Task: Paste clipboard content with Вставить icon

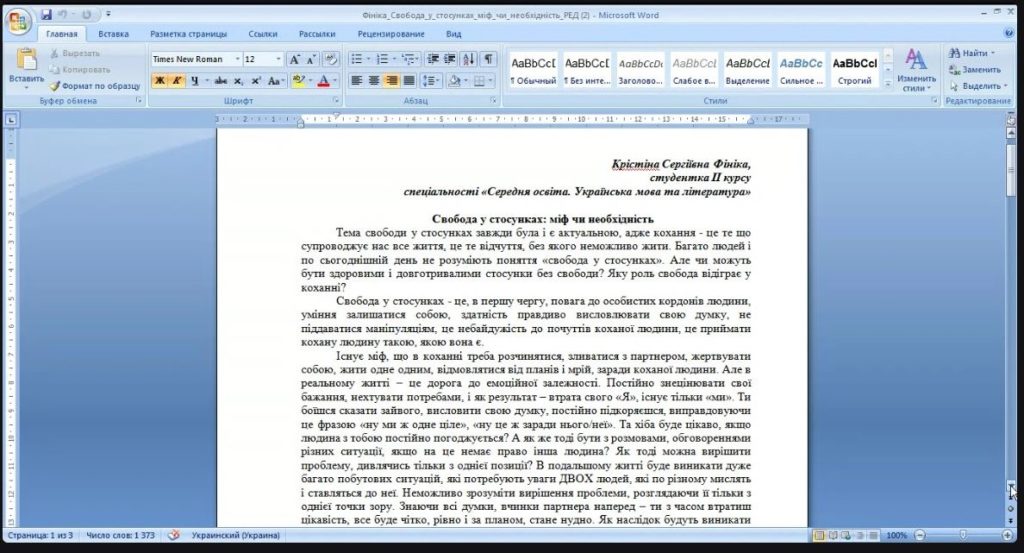Action: [26, 60]
